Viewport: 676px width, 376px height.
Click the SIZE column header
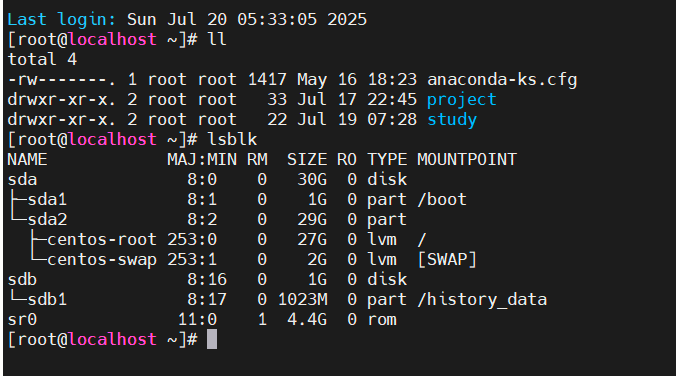tap(307, 160)
